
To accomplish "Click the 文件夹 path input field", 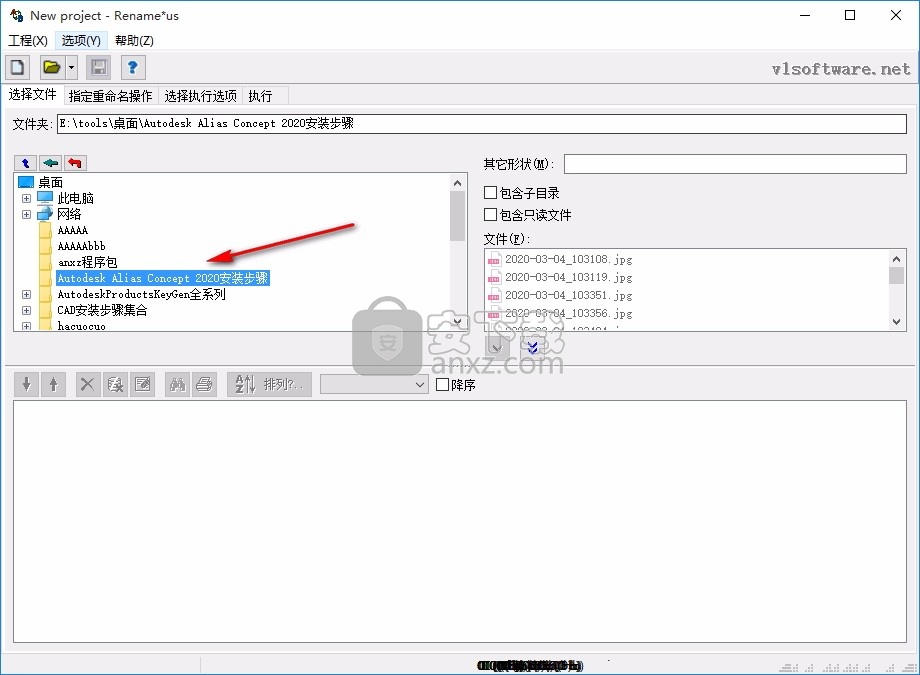I will 482,123.
